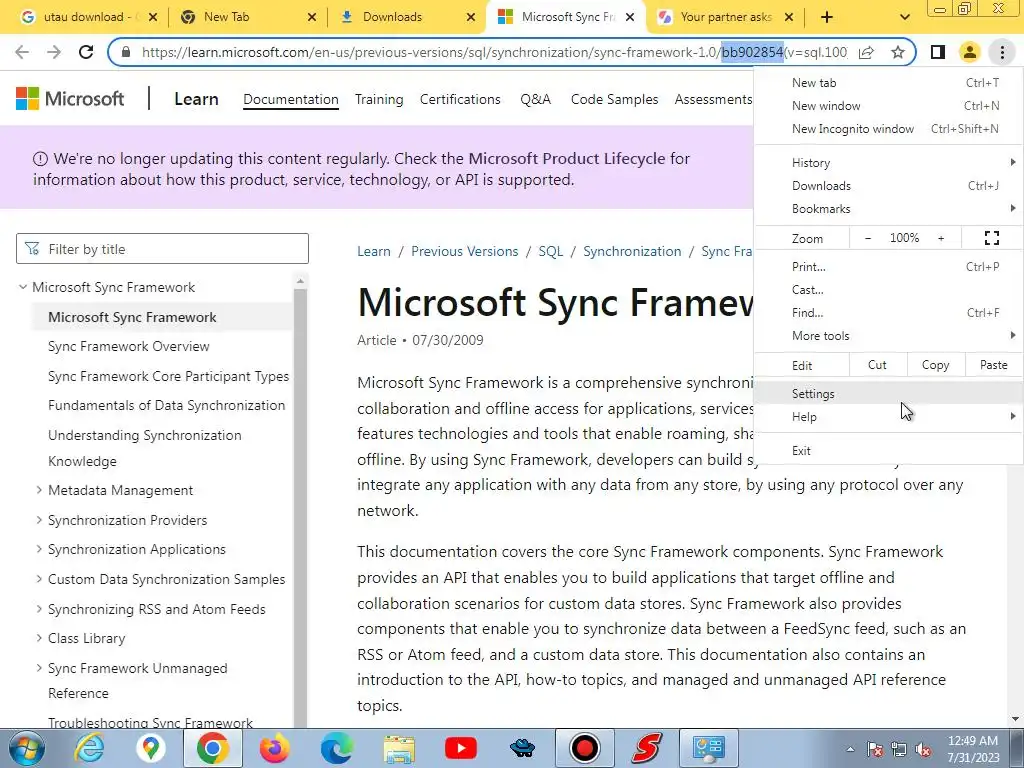The width and height of the screenshot is (1024, 768).
Task: Open the Chrome profile avatar
Action: coord(970,52)
